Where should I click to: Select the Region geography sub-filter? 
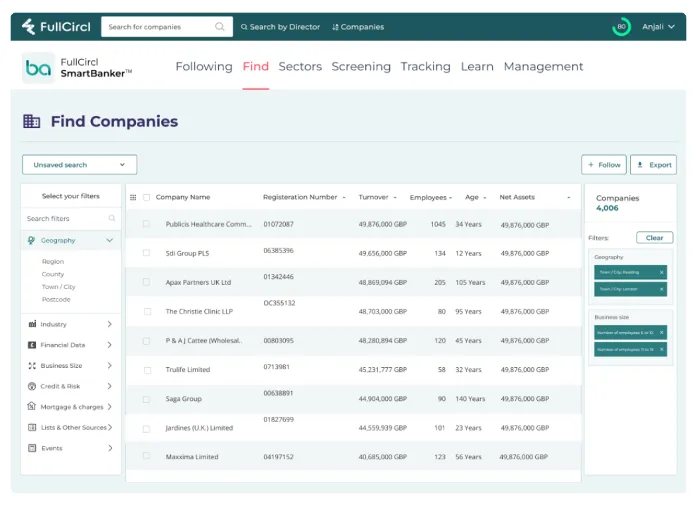click(x=53, y=261)
